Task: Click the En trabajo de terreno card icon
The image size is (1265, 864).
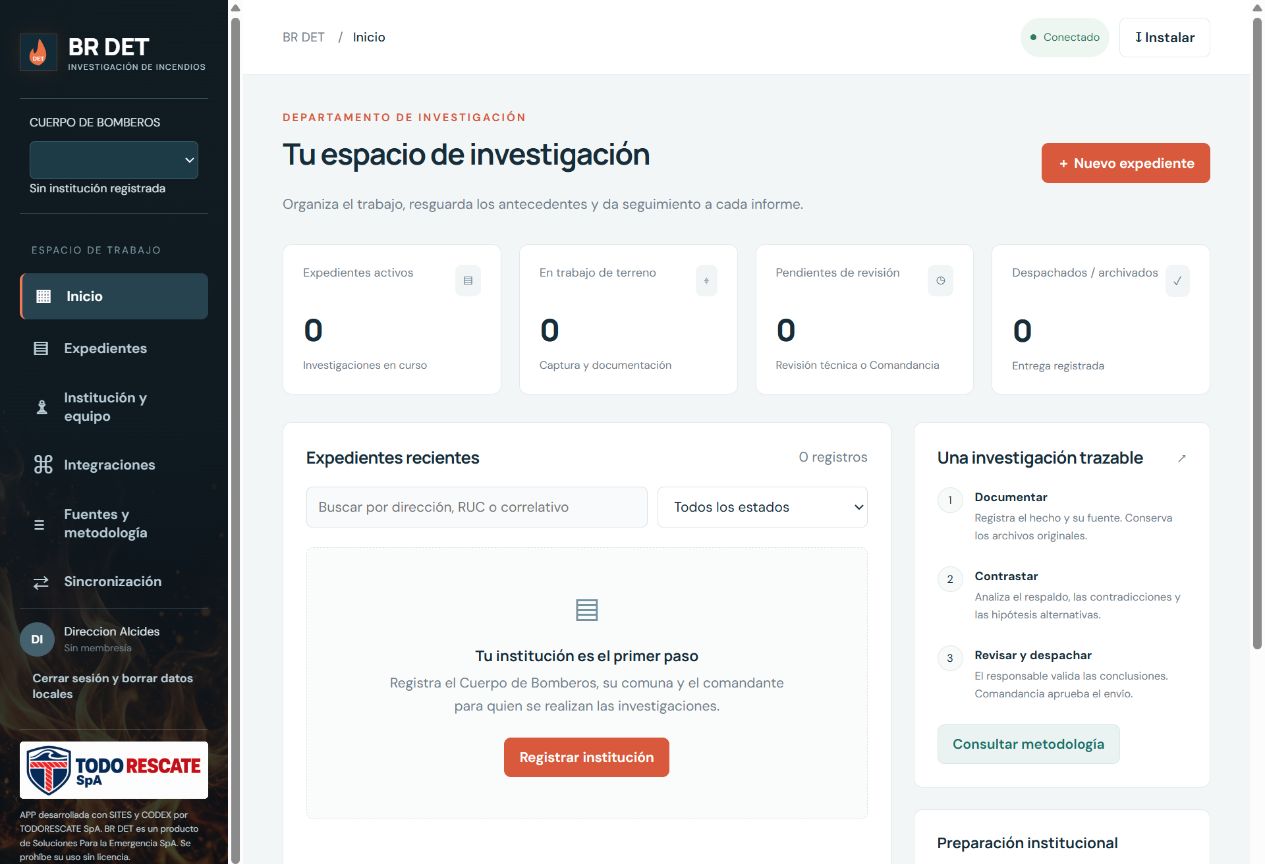Action: (707, 281)
